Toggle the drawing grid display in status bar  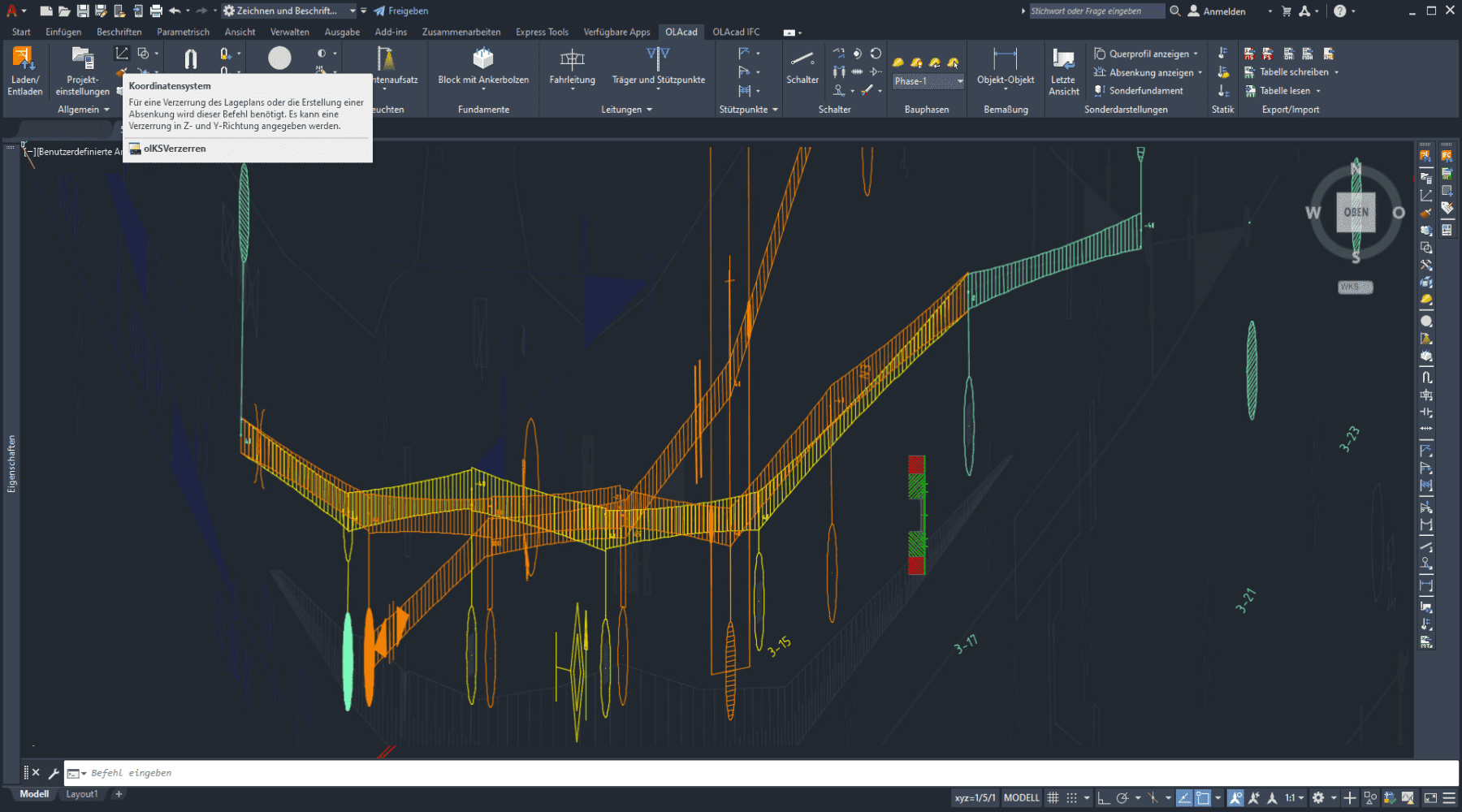pyautogui.click(x=1053, y=798)
